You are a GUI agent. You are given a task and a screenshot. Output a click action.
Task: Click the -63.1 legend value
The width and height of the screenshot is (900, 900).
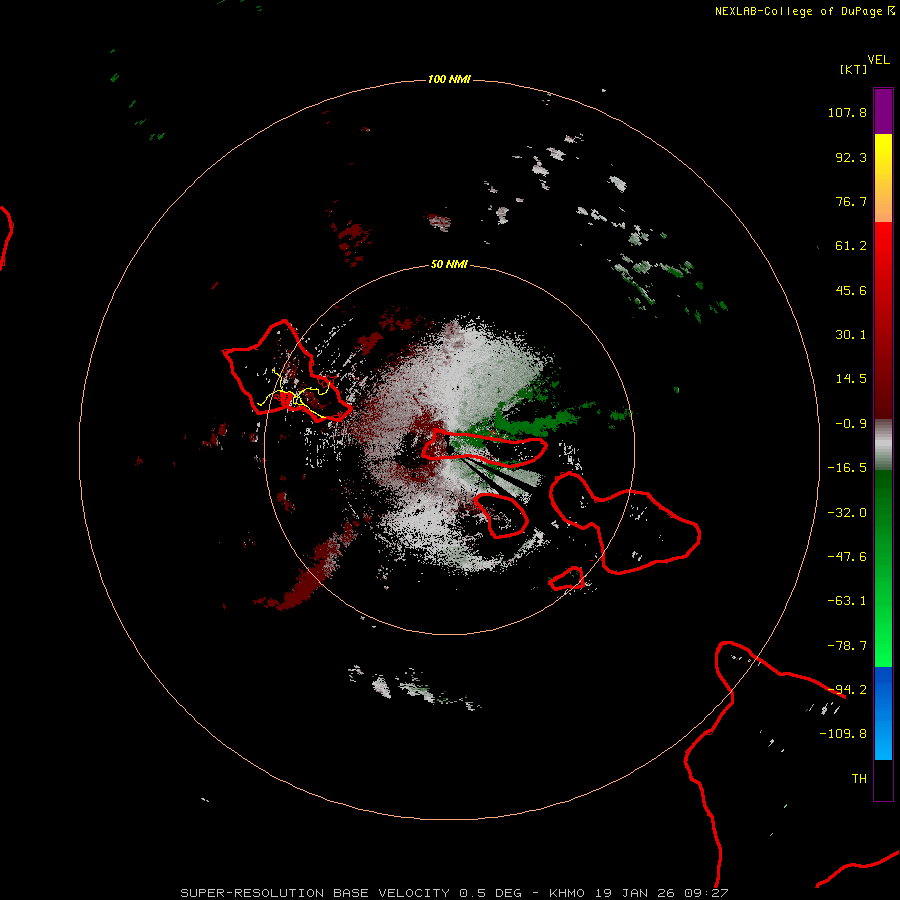pos(847,601)
